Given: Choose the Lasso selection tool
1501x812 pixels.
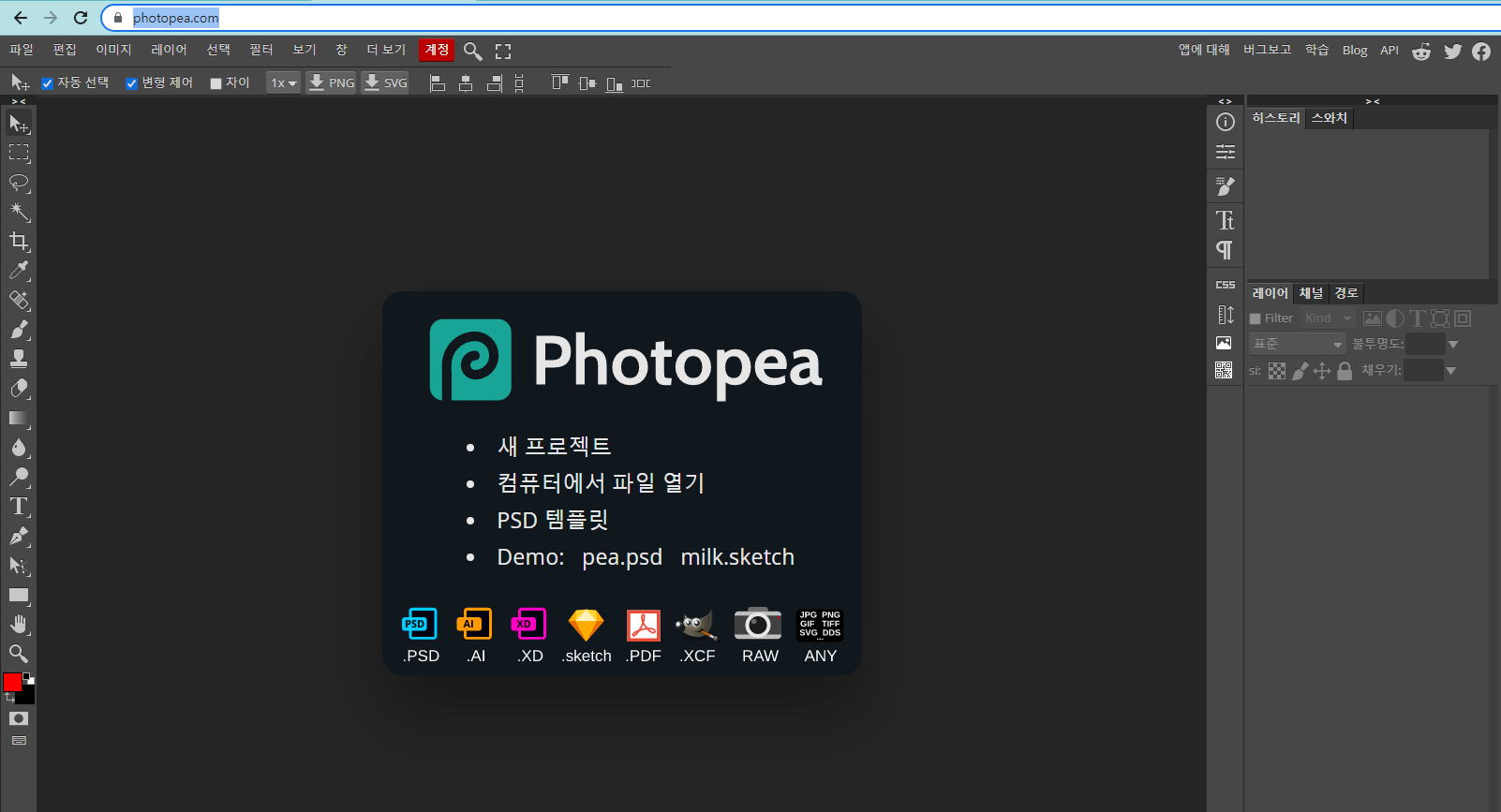Looking at the screenshot, I should tap(19, 183).
